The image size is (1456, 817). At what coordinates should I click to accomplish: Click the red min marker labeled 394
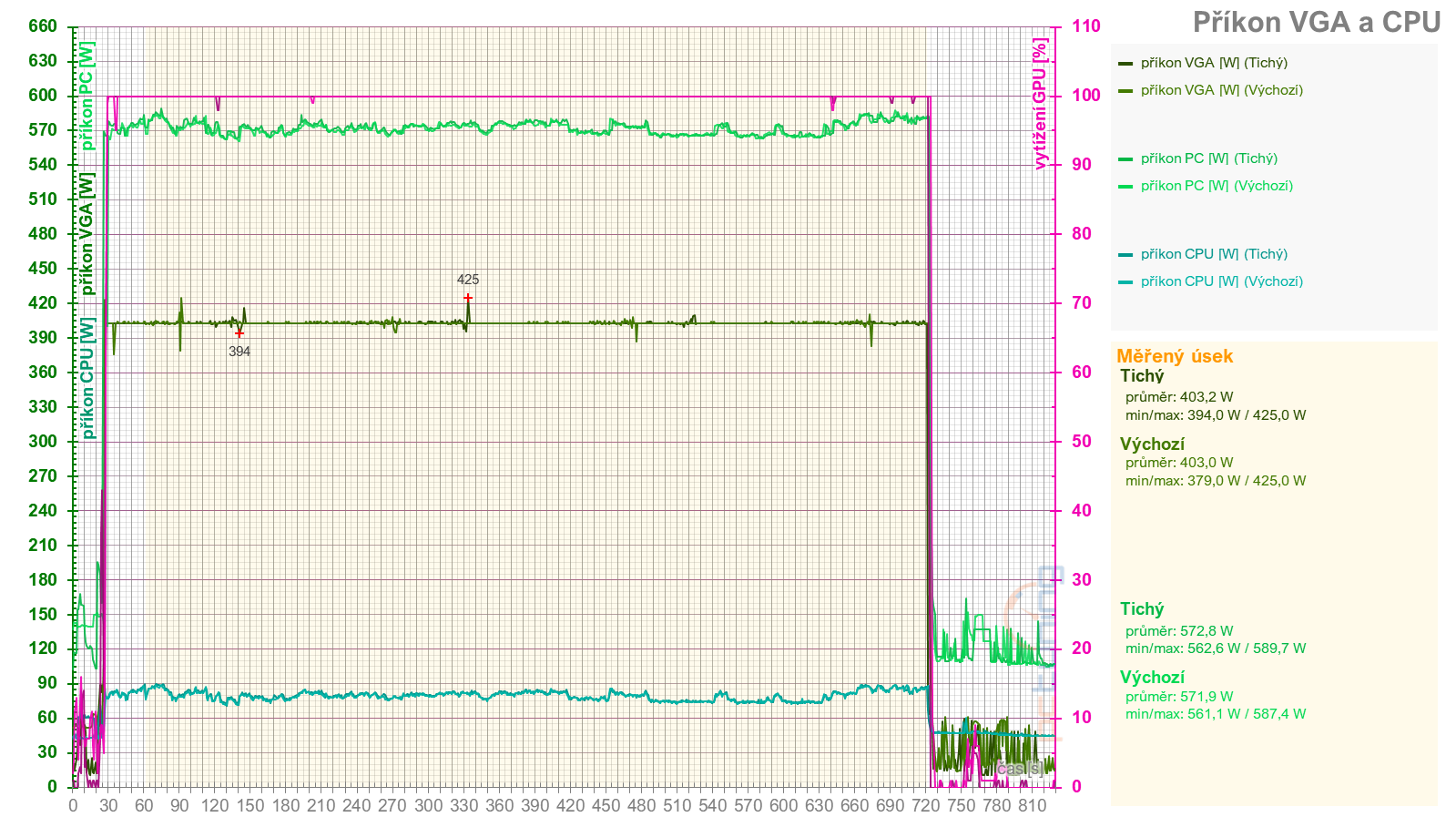[x=239, y=333]
